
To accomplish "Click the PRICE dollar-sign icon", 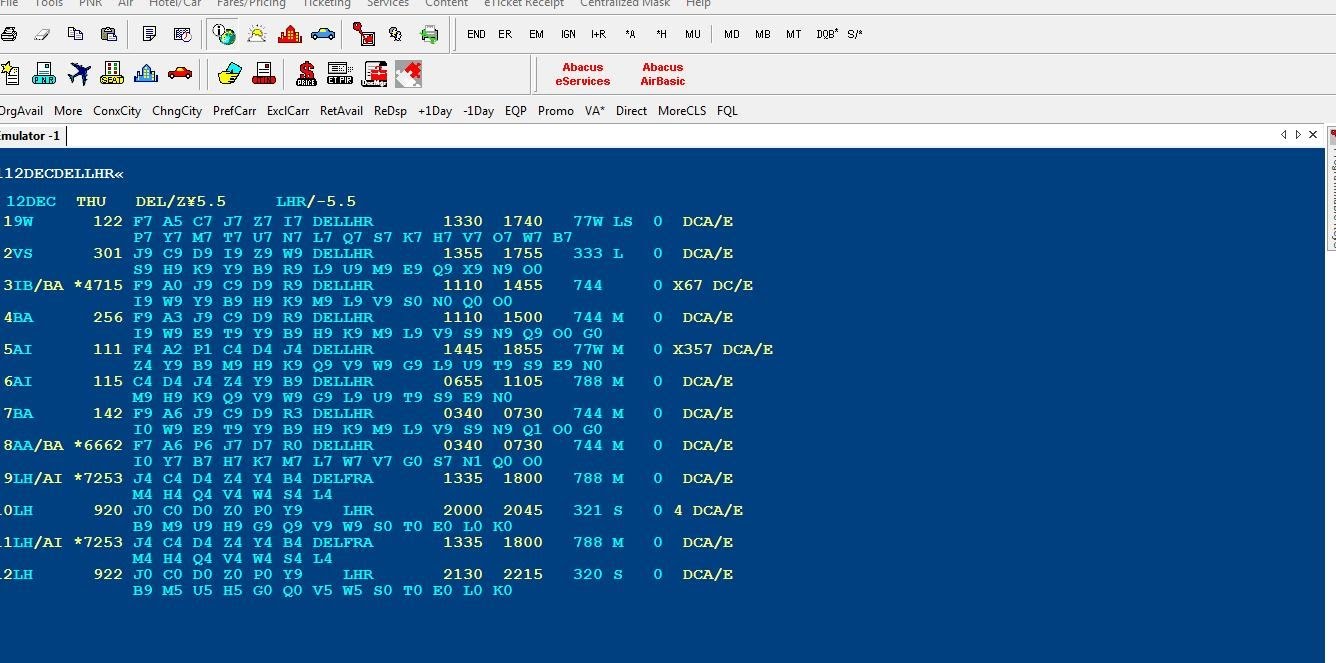I will click(306, 73).
